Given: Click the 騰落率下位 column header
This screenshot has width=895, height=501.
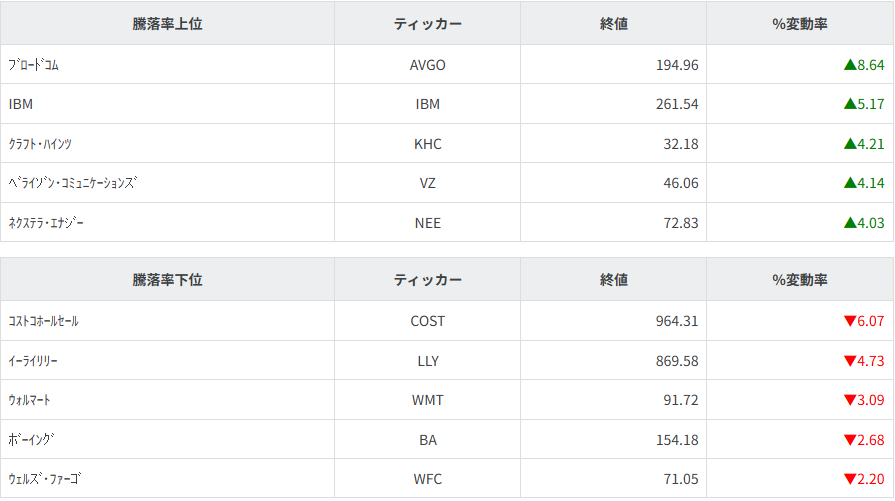Looking at the screenshot, I should point(167,280).
